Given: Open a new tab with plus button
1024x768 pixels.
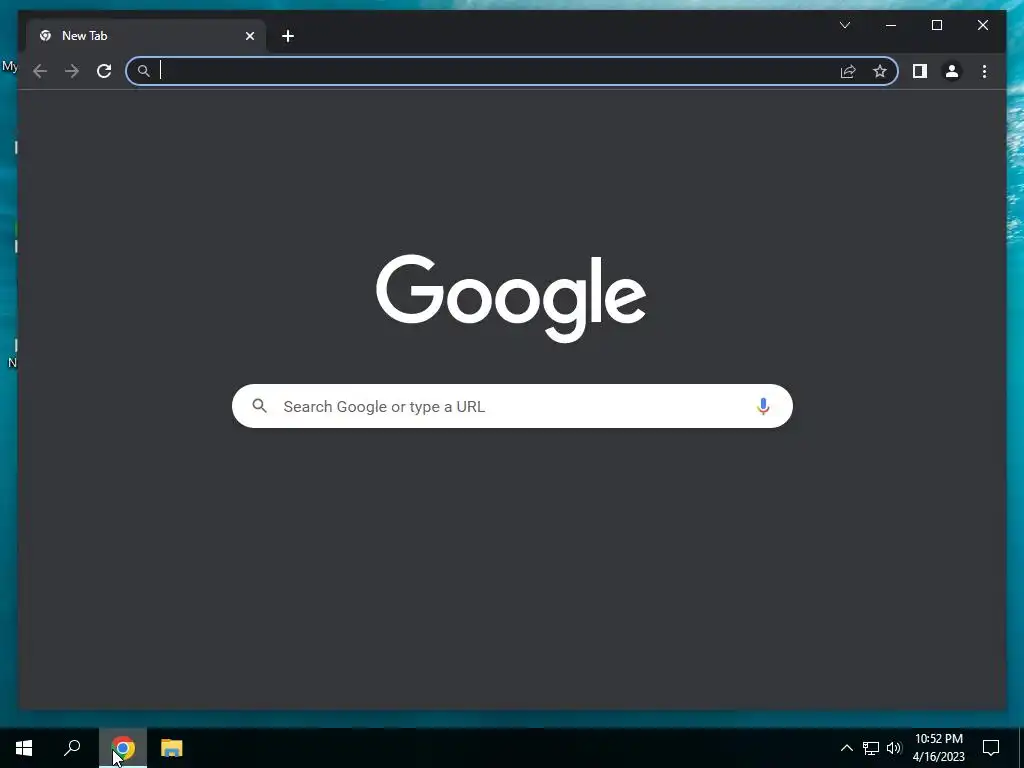Looking at the screenshot, I should click(x=288, y=36).
